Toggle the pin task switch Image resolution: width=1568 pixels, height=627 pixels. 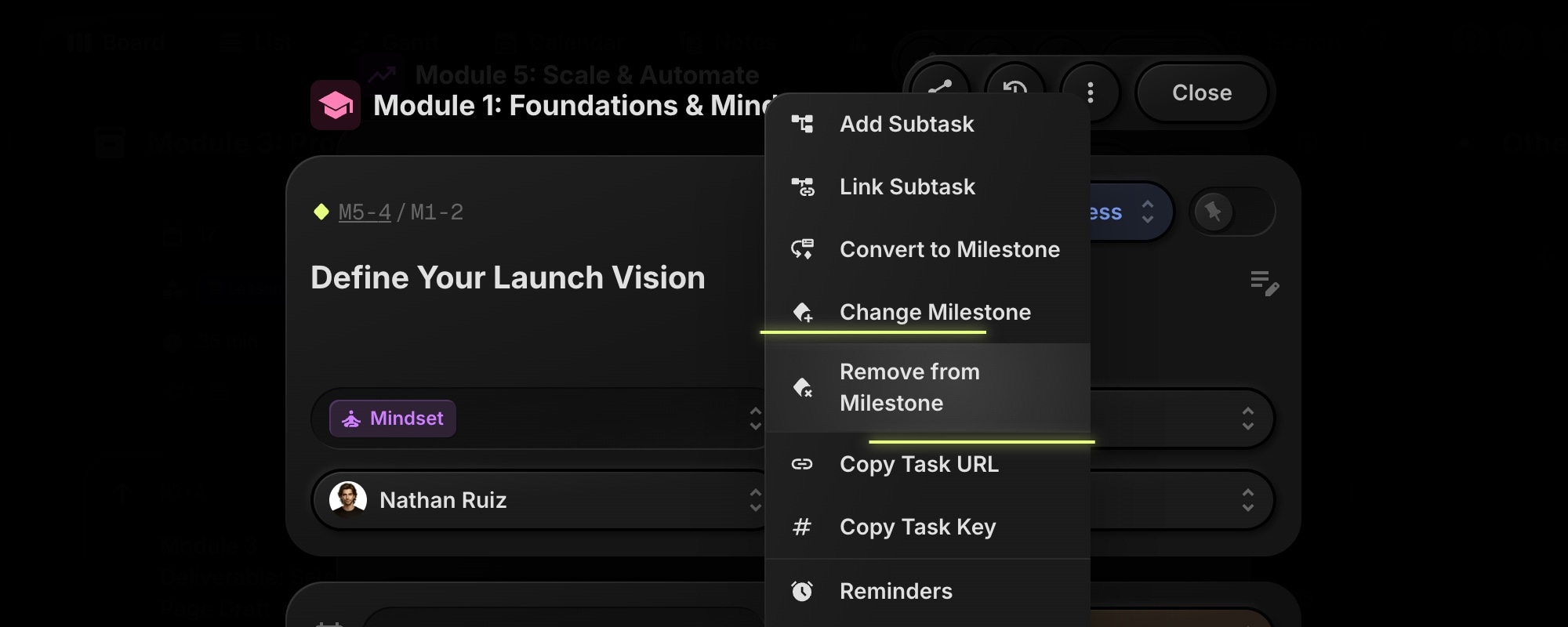(x=1232, y=212)
